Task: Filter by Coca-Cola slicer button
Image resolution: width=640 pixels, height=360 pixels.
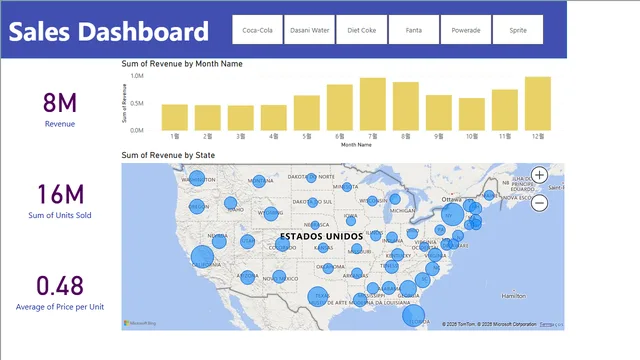Action: click(x=257, y=30)
